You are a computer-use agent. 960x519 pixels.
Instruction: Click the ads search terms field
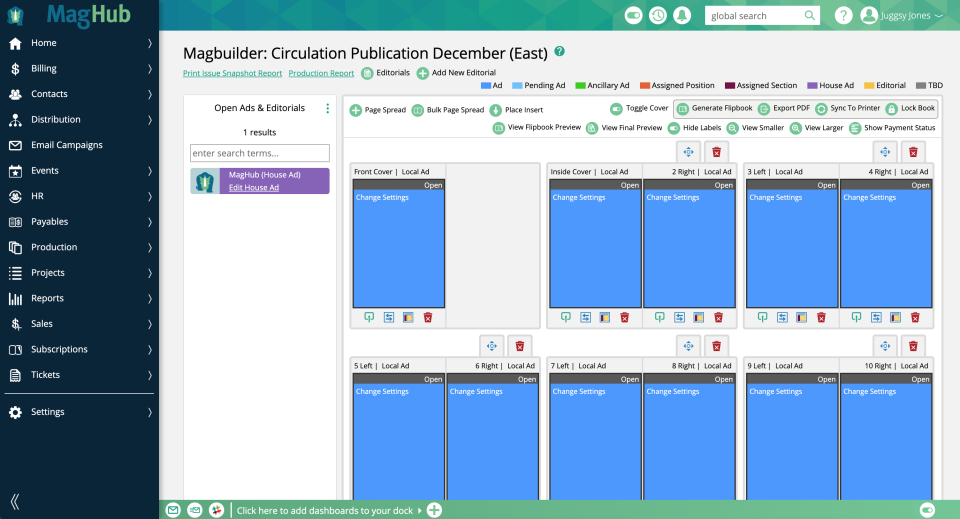[260, 153]
